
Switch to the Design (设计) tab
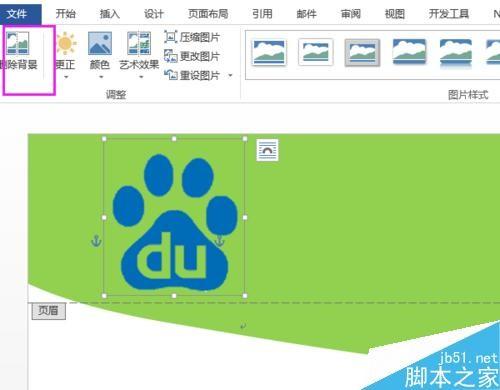(154, 14)
